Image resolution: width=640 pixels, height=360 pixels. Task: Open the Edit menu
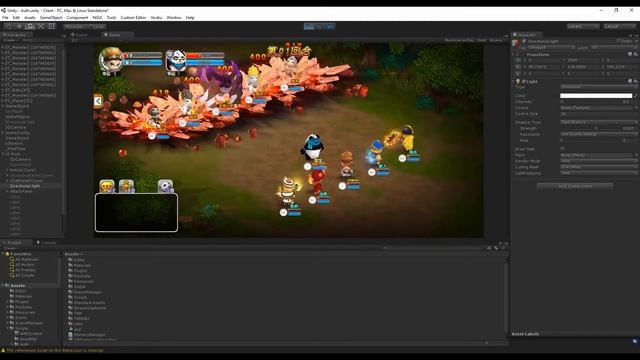[x=16, y=18]
